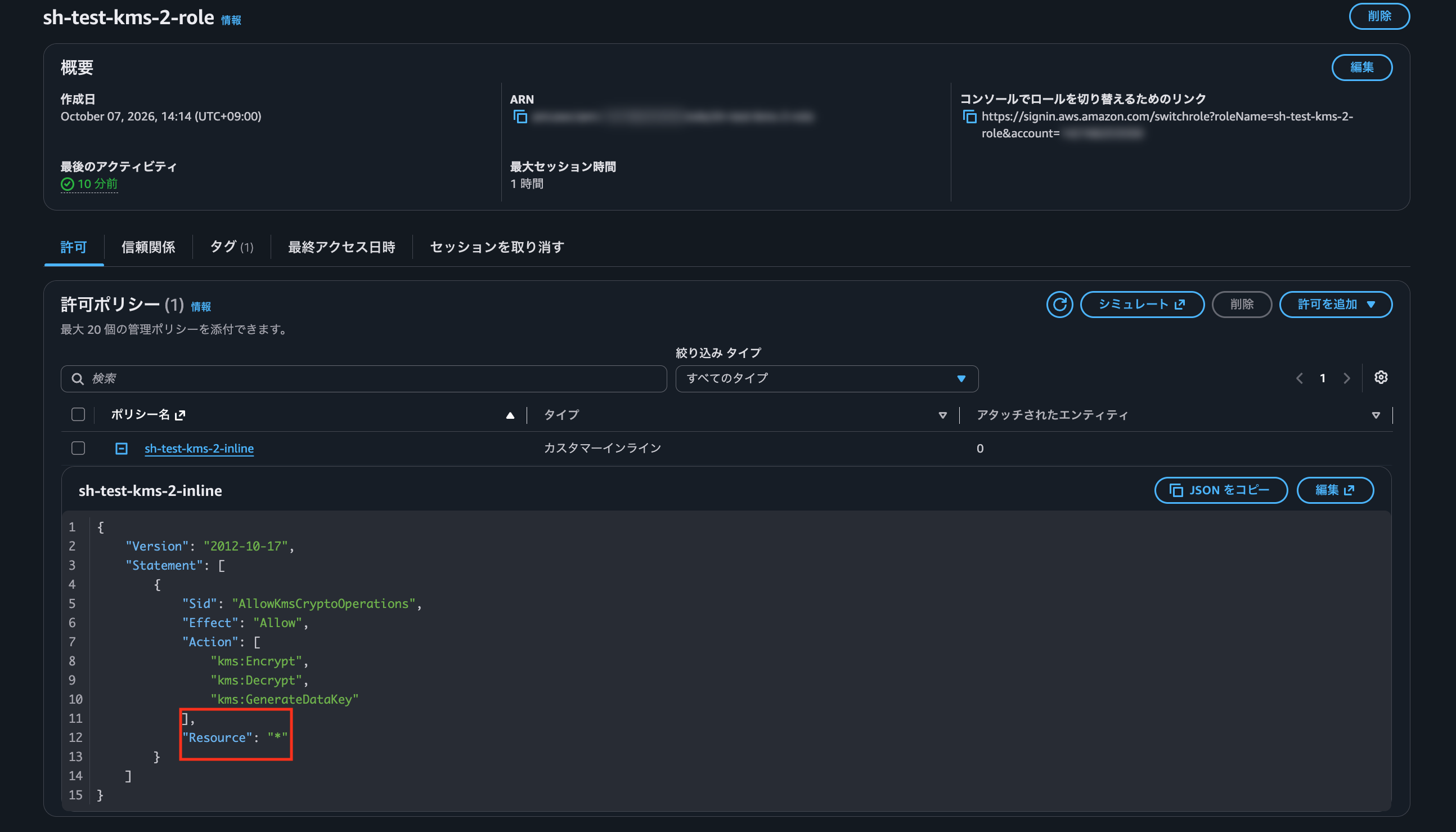Open external link icon next to ポリシー名
1456x832 pixels.
[180, 415]
